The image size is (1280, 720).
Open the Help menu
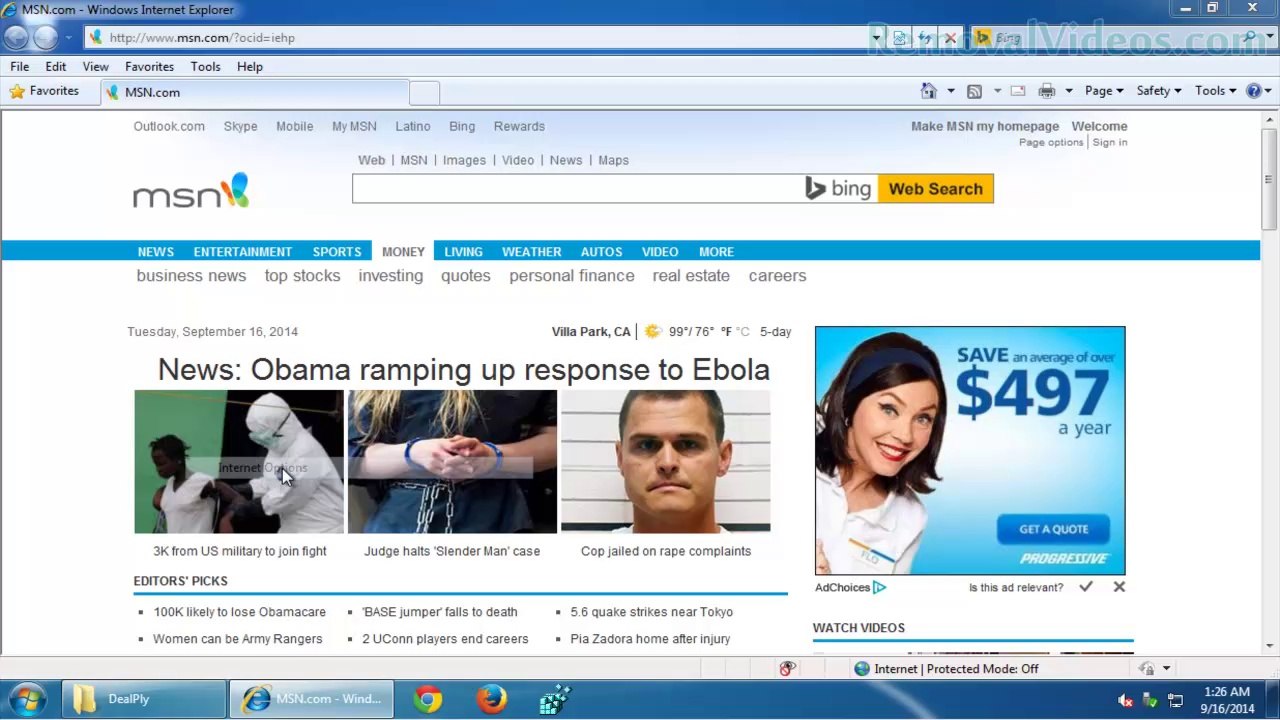tap(249, 66)
